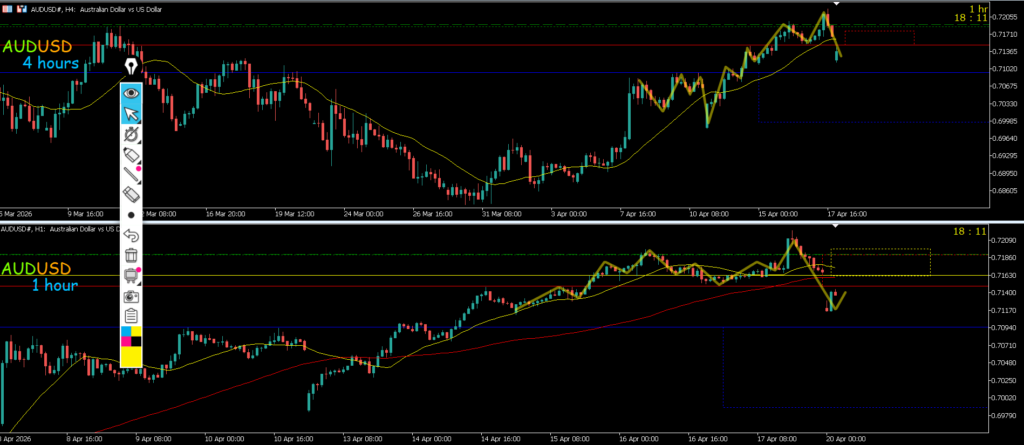
Task: Click the white triangle chart shift marker
Action: tap(836, 5)
